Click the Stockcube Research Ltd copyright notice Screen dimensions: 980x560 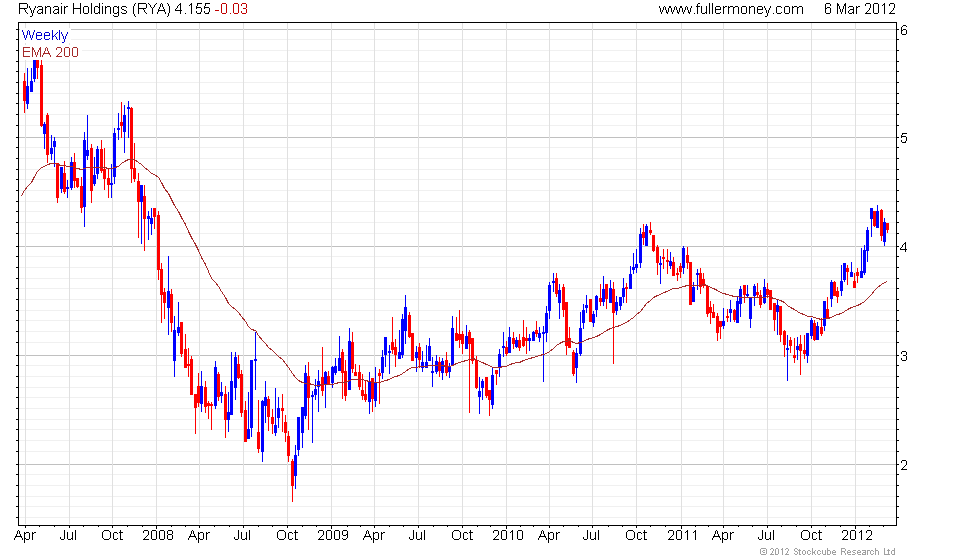827,552
